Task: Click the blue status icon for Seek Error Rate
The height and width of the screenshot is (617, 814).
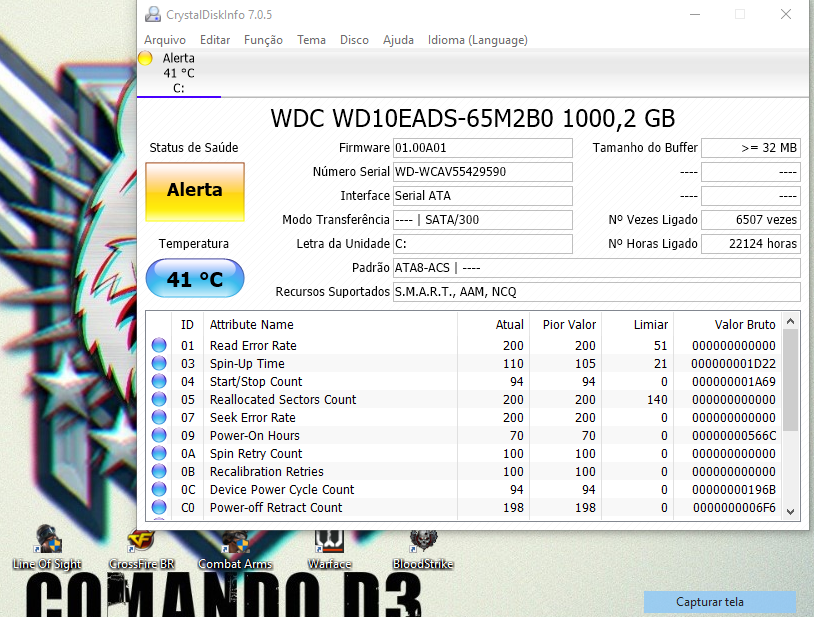Action: point(159,417)
